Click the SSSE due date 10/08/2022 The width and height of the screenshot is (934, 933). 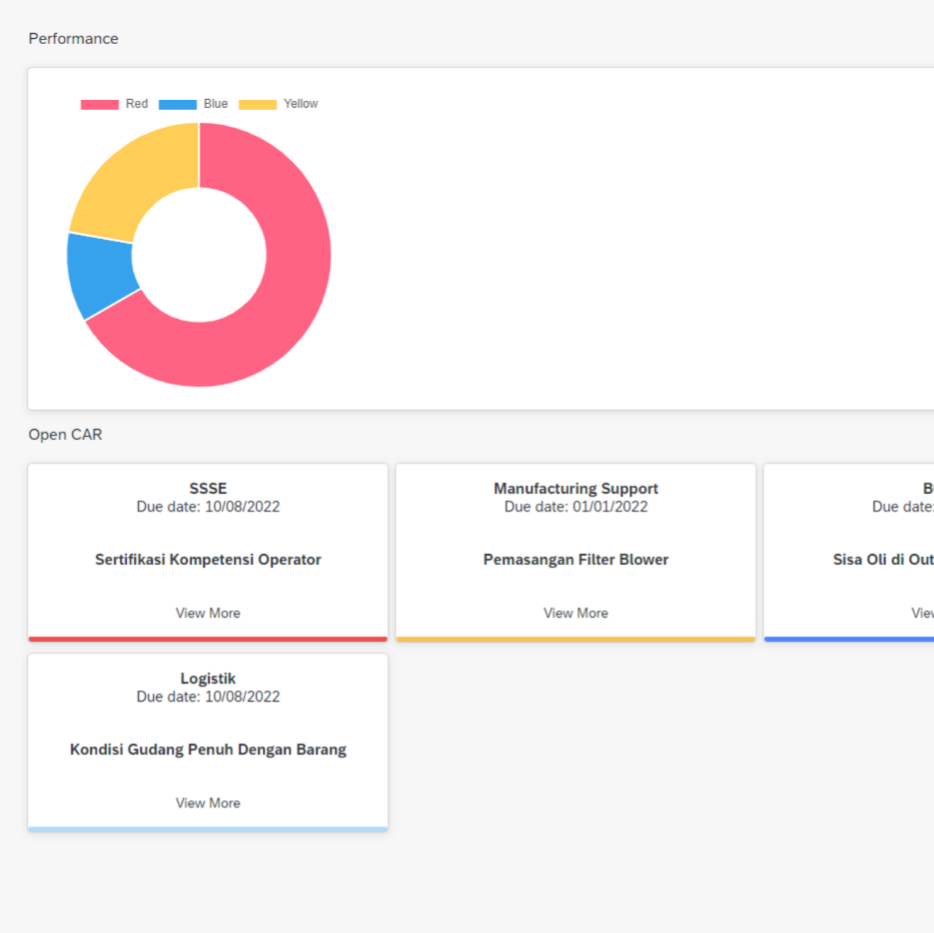[208, 507]
